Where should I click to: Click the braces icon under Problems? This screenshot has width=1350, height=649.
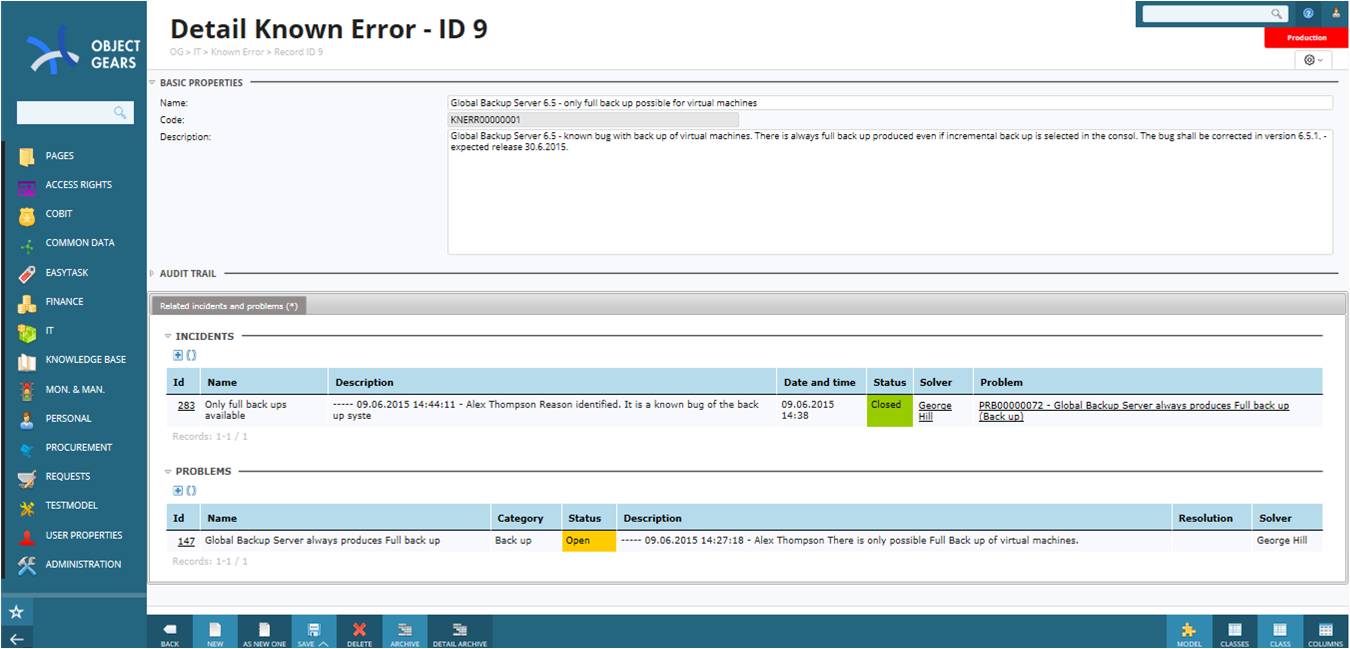[x=191, y=491]
